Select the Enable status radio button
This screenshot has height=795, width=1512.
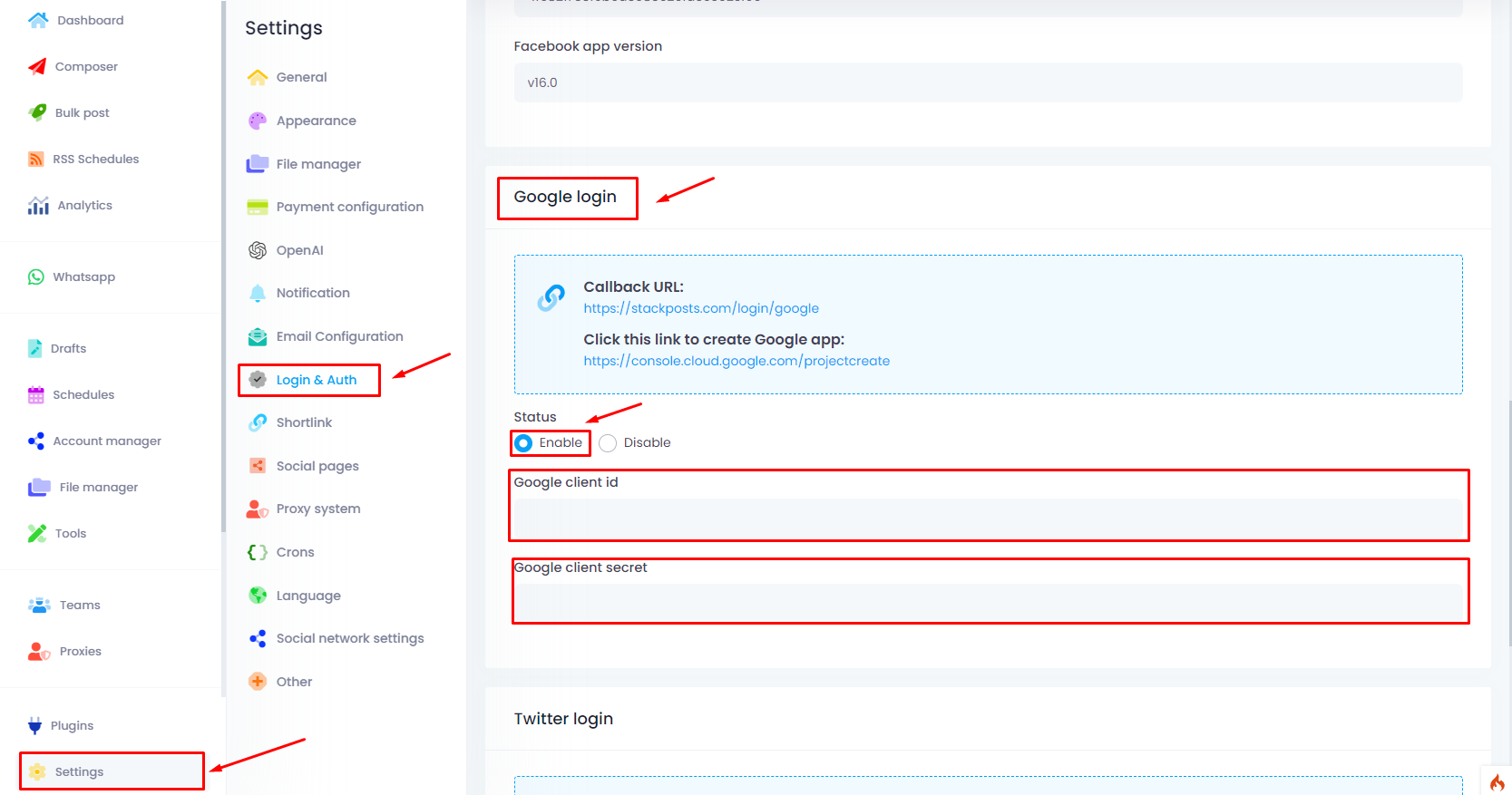click(x=523, y=443)
